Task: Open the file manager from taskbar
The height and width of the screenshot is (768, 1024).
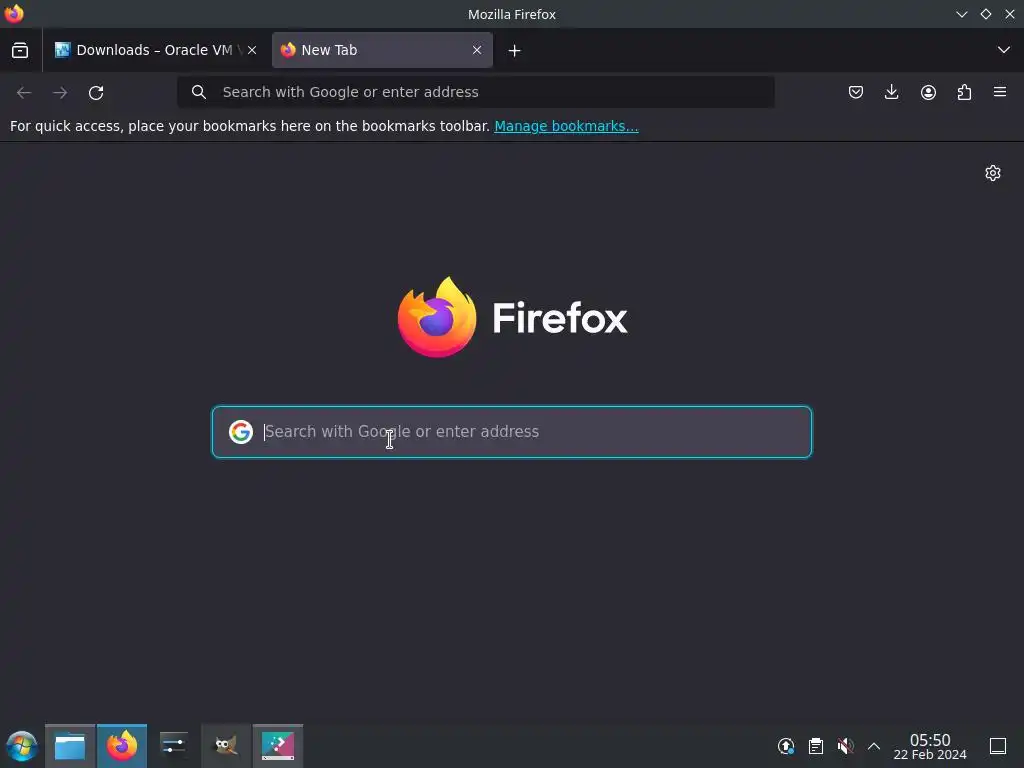Action: [x=70, y=746]
